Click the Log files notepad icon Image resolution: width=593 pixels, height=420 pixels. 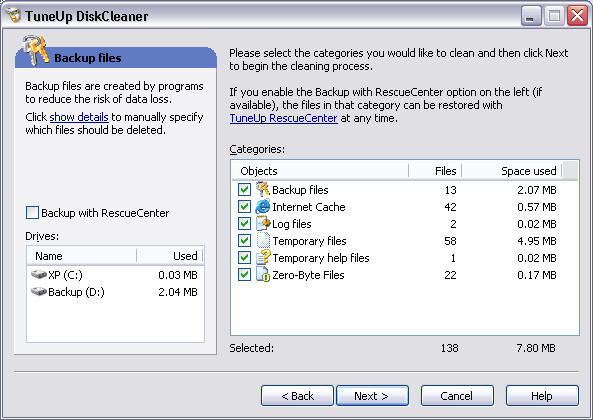click(263, 224)
